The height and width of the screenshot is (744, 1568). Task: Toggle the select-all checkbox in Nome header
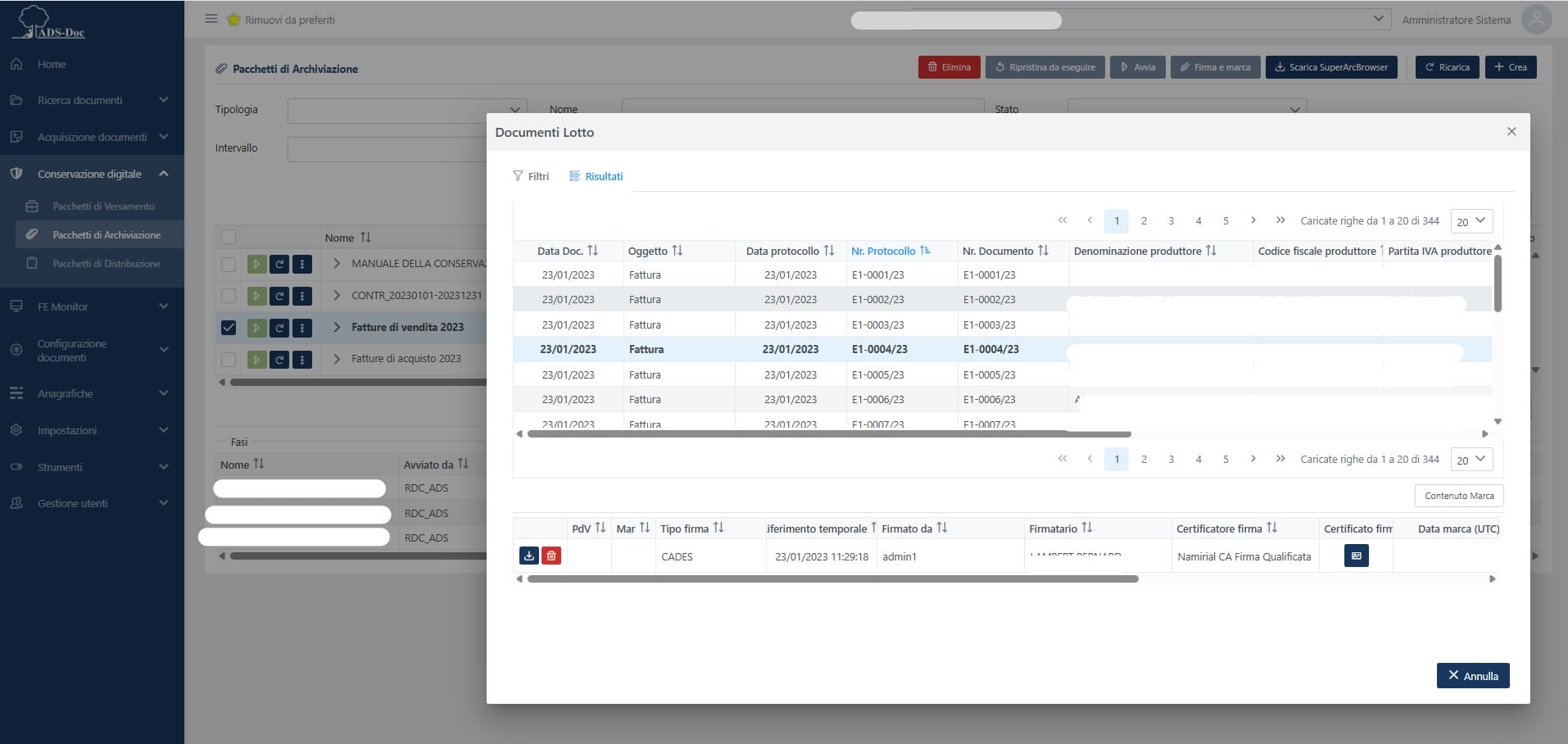(229, 238)
